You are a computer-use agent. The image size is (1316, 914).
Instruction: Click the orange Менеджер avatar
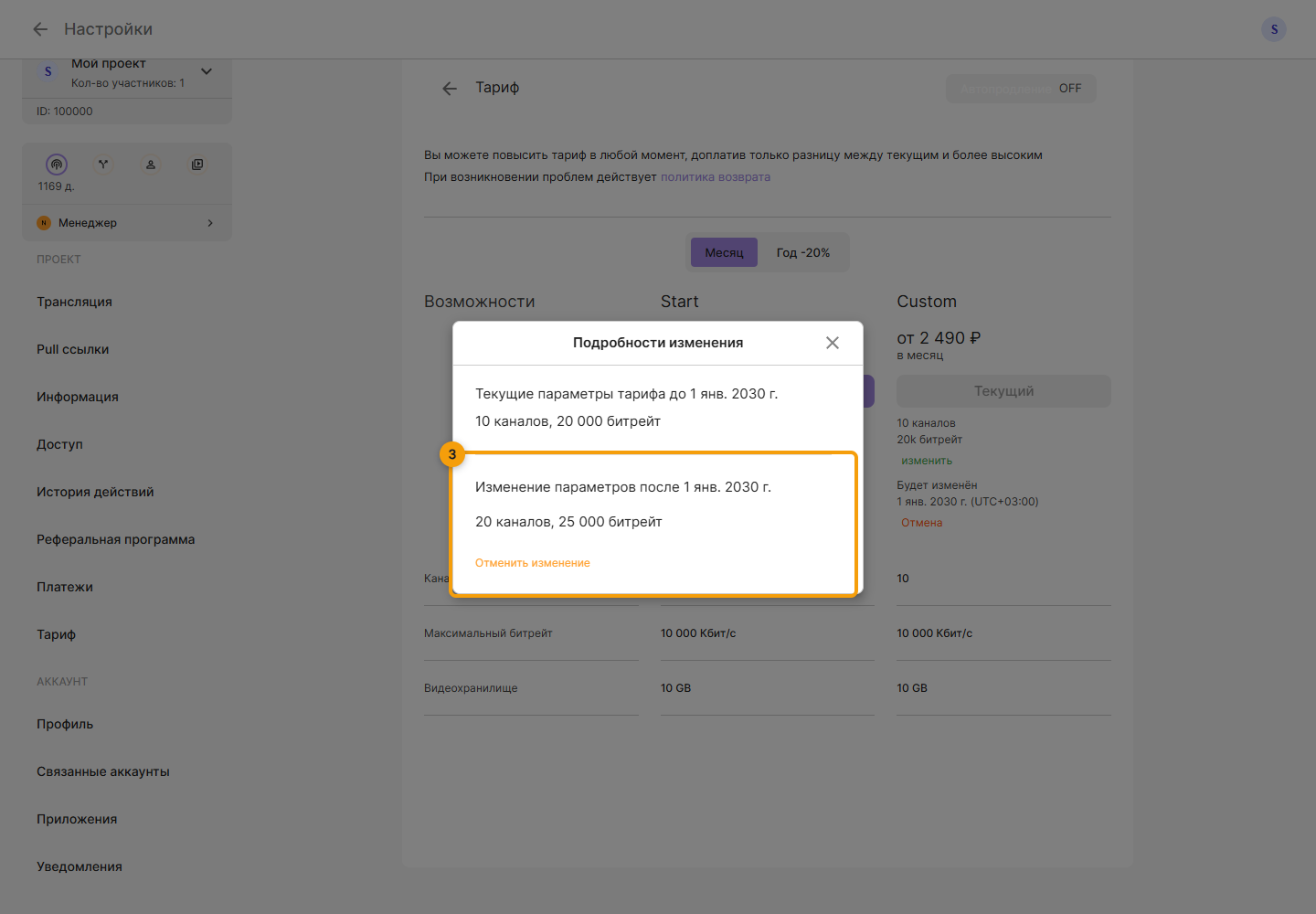pos(44,223)
